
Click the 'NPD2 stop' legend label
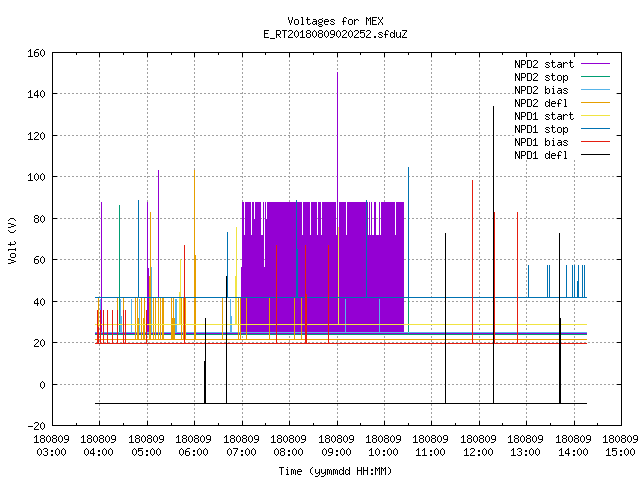pyautogui.click(x=541, y=77)
